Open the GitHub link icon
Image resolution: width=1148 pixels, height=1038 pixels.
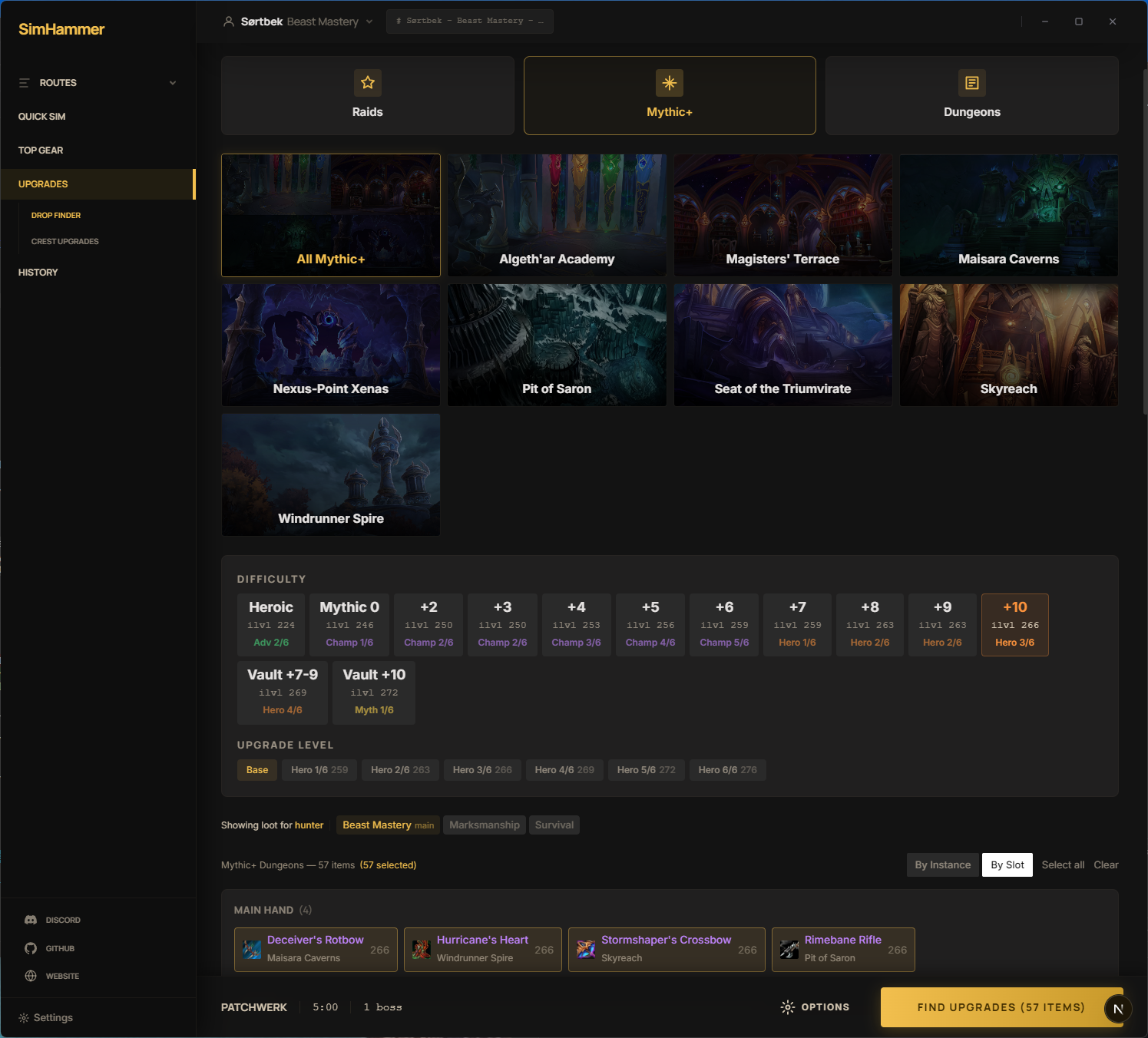click(x=31, y=948)
